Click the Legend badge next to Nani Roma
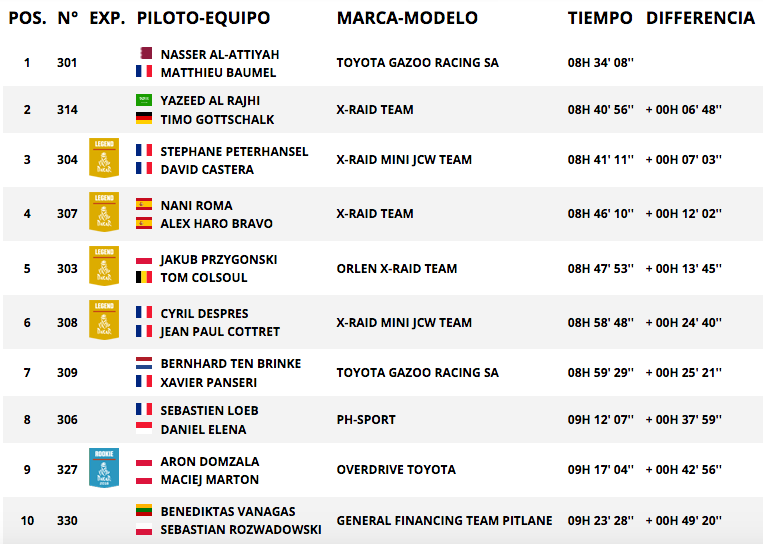Image resolution: width=763 pixels, height=544 pixels. tap(104, 212)
